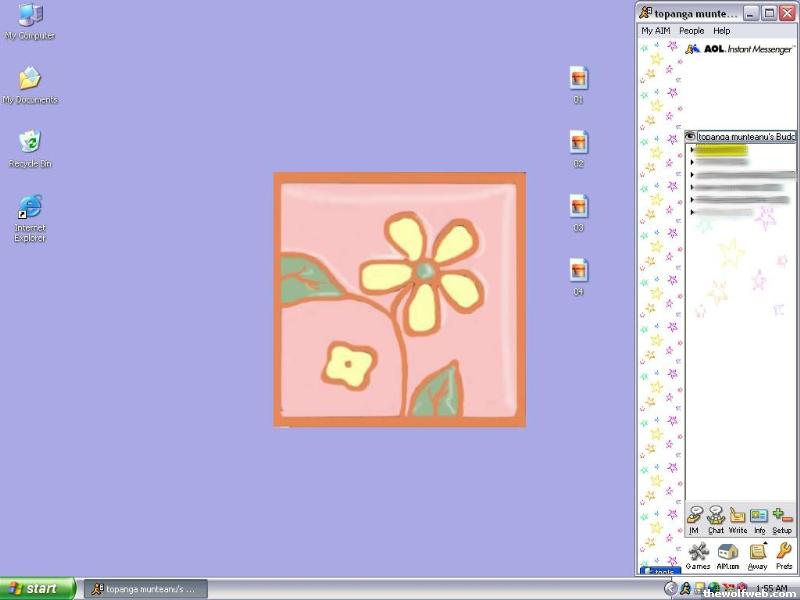Open the Games icon in AIM
The image size is (800, 600).
[698, 554]
